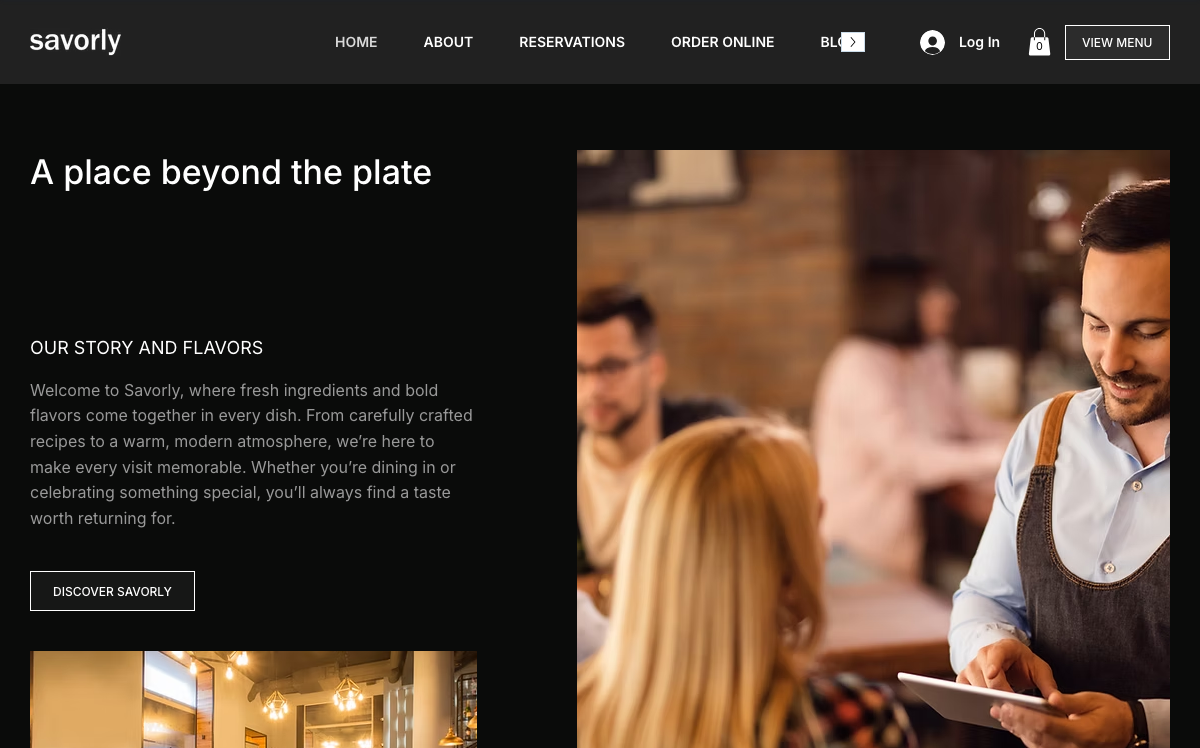The image size is (1200, 748).
Task: Click the Log In link
Action: click(979, 42)
